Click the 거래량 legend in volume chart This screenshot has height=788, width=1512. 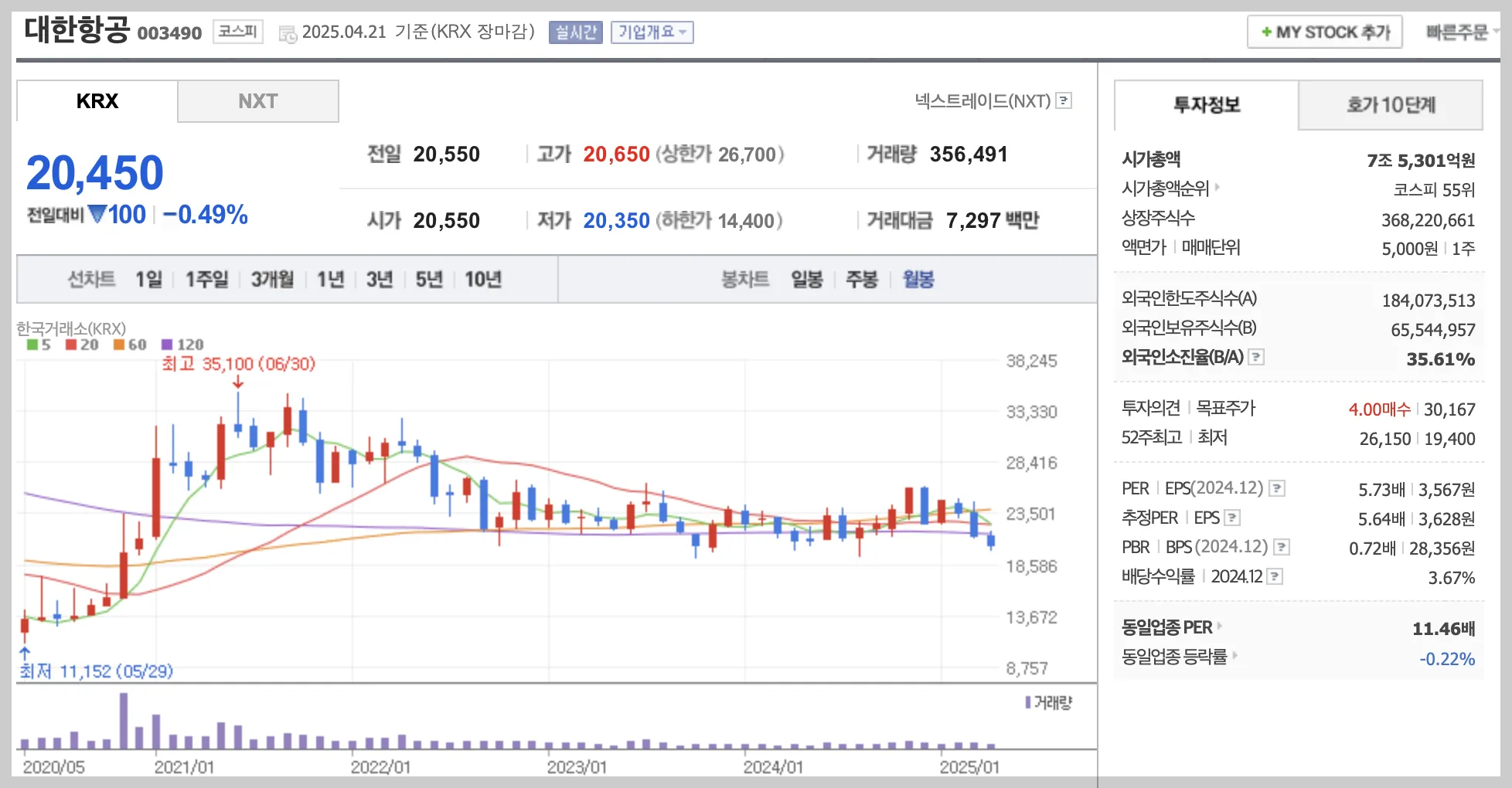[1049, 702]
